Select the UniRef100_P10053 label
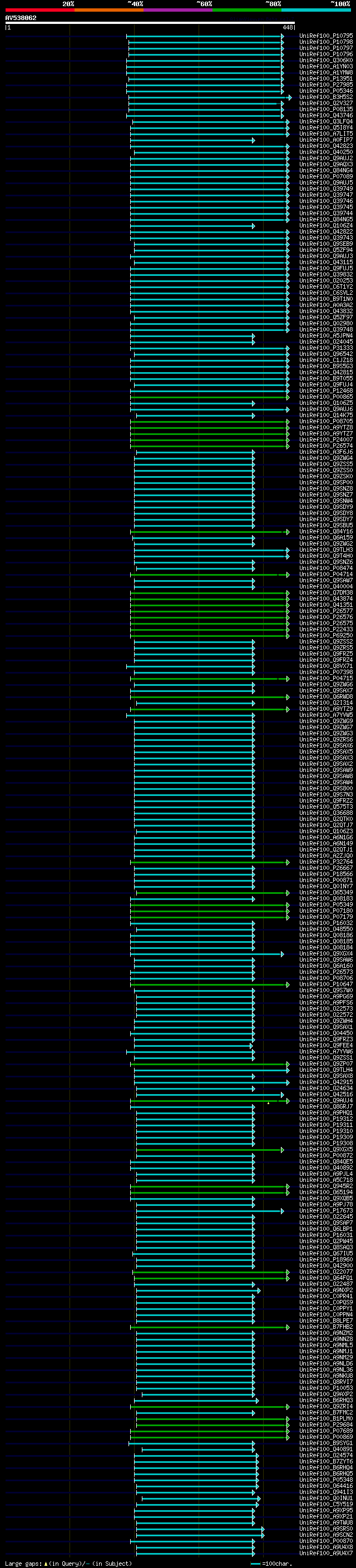The height and width of the screenshot is (1568, 356). [326, 1388]
